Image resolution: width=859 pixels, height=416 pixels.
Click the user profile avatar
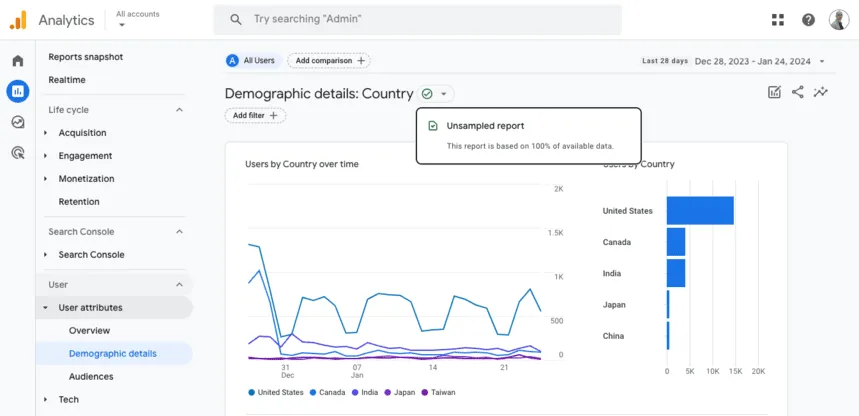coord(838,20)
